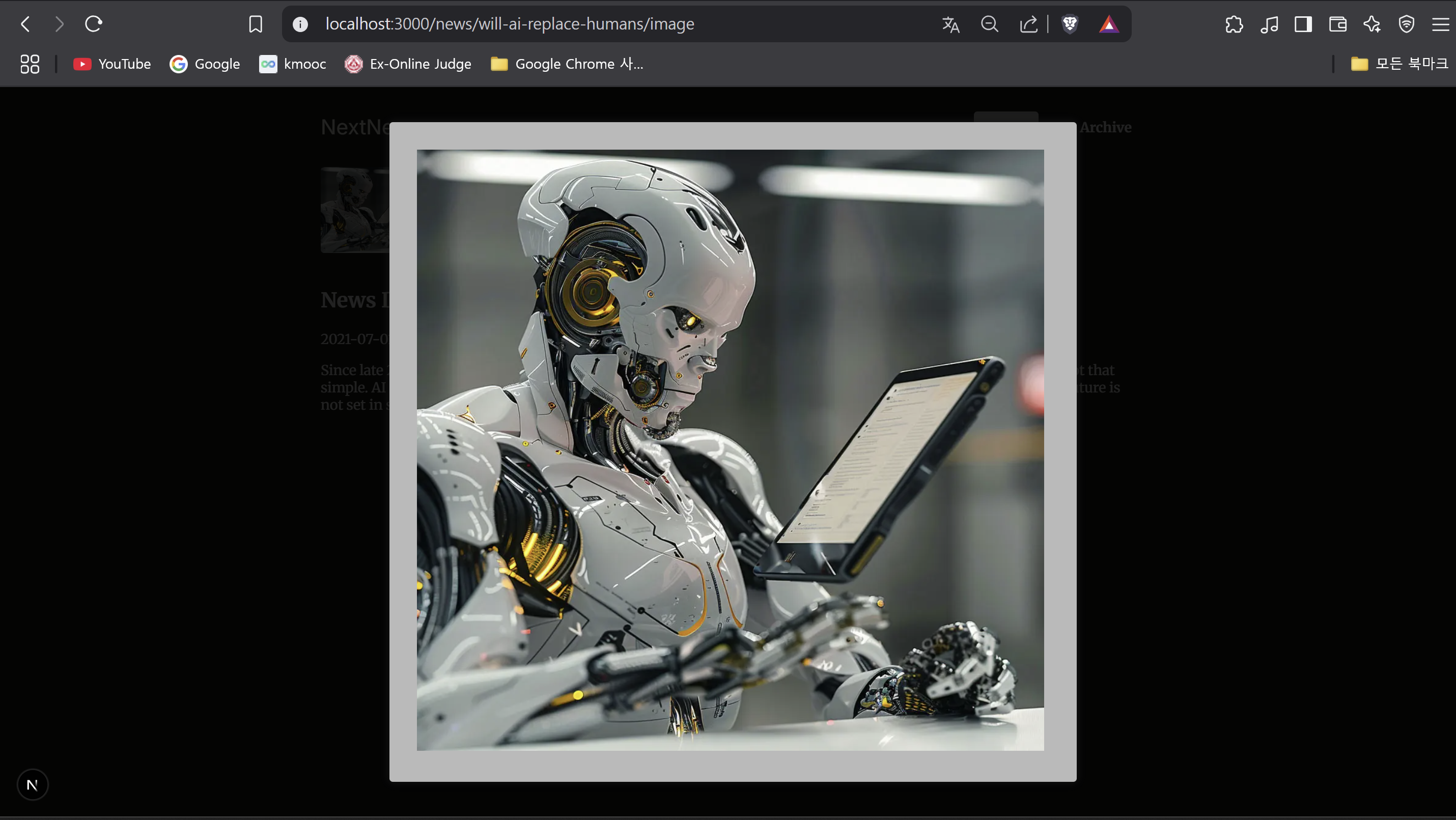The width and height of the screenshot is (1456, 820).
Task: Click the Brave Rewards triangle icon
Action: click(1108, 24)
